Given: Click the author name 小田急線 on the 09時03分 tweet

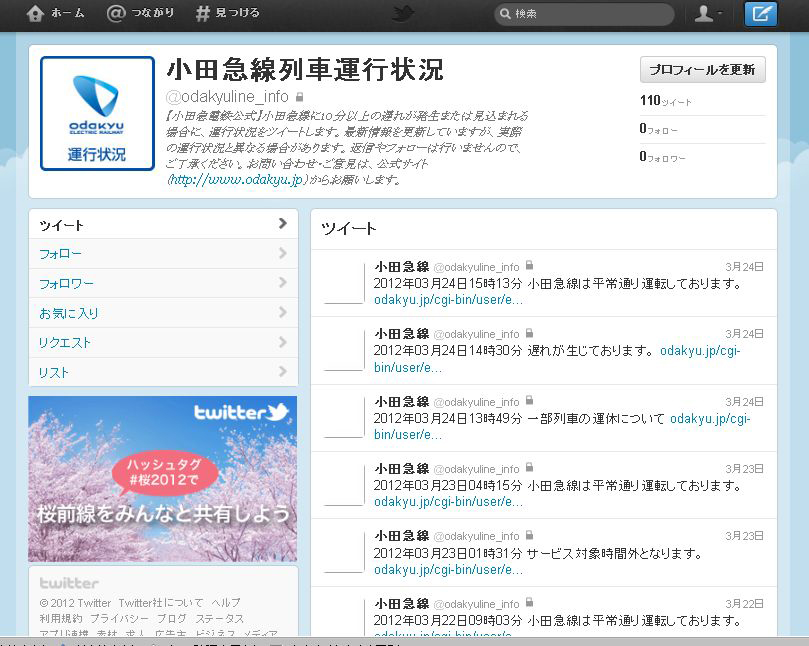Looking at the screenshot, I should point(402,604).
